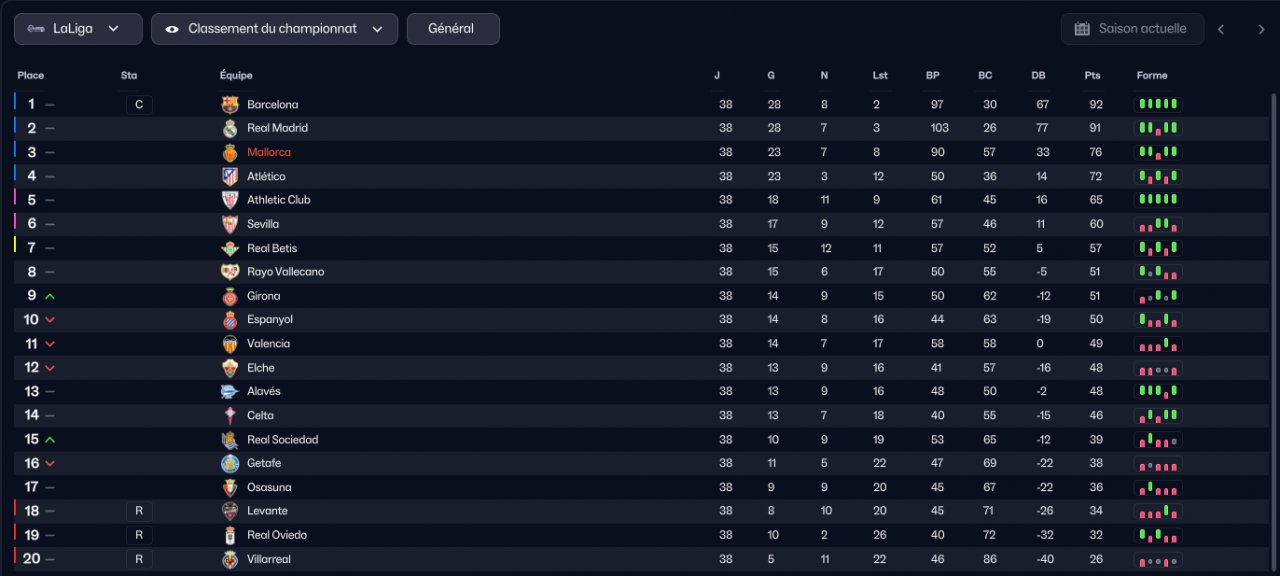Screen dimensions: 1280x576
Task: Open the Rayo Vallecano team link
Action: (286, 272)
